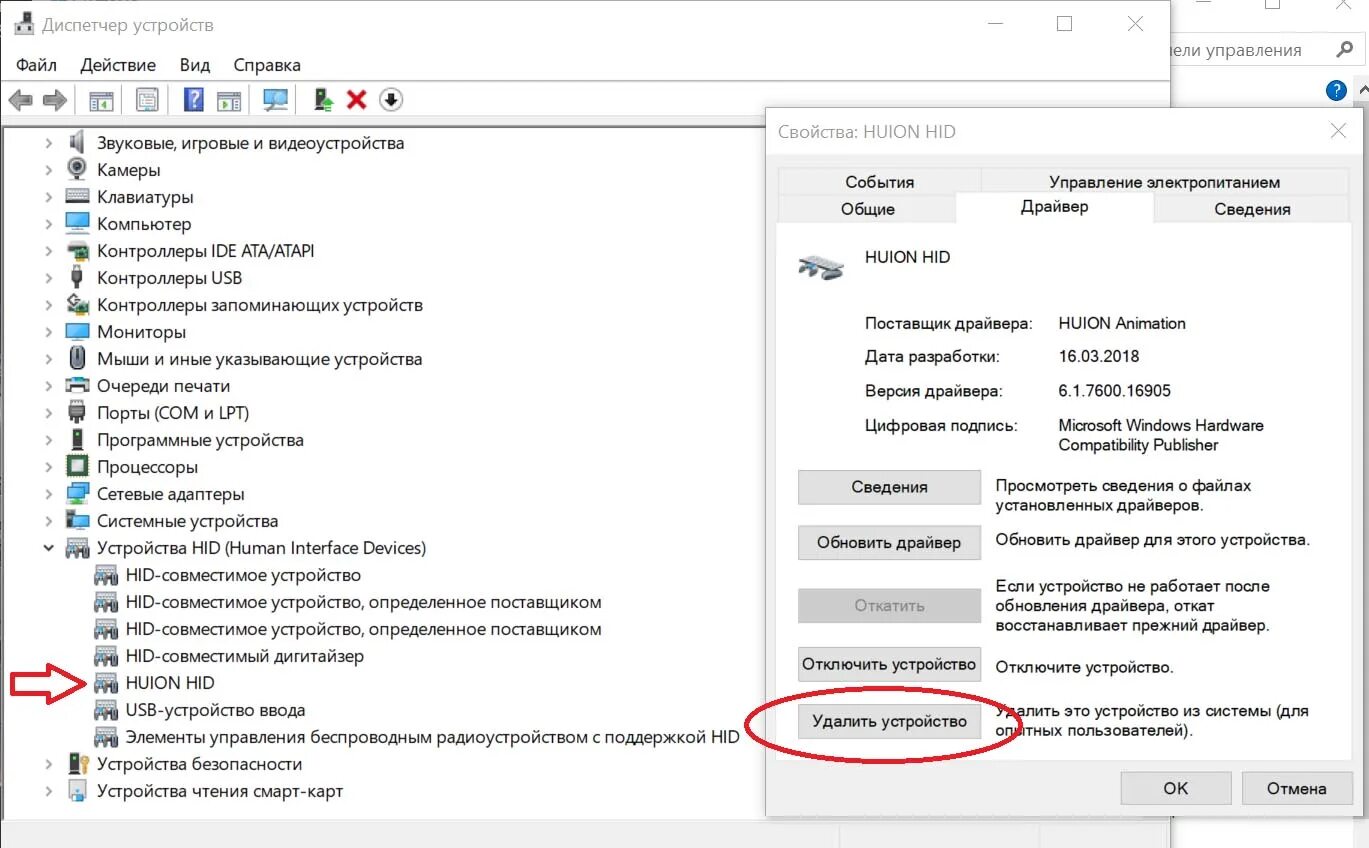Screen dimensions: 1369x848
Task: Expand the Устройства безопасности category arrow
Action: (x=48, y=764)
